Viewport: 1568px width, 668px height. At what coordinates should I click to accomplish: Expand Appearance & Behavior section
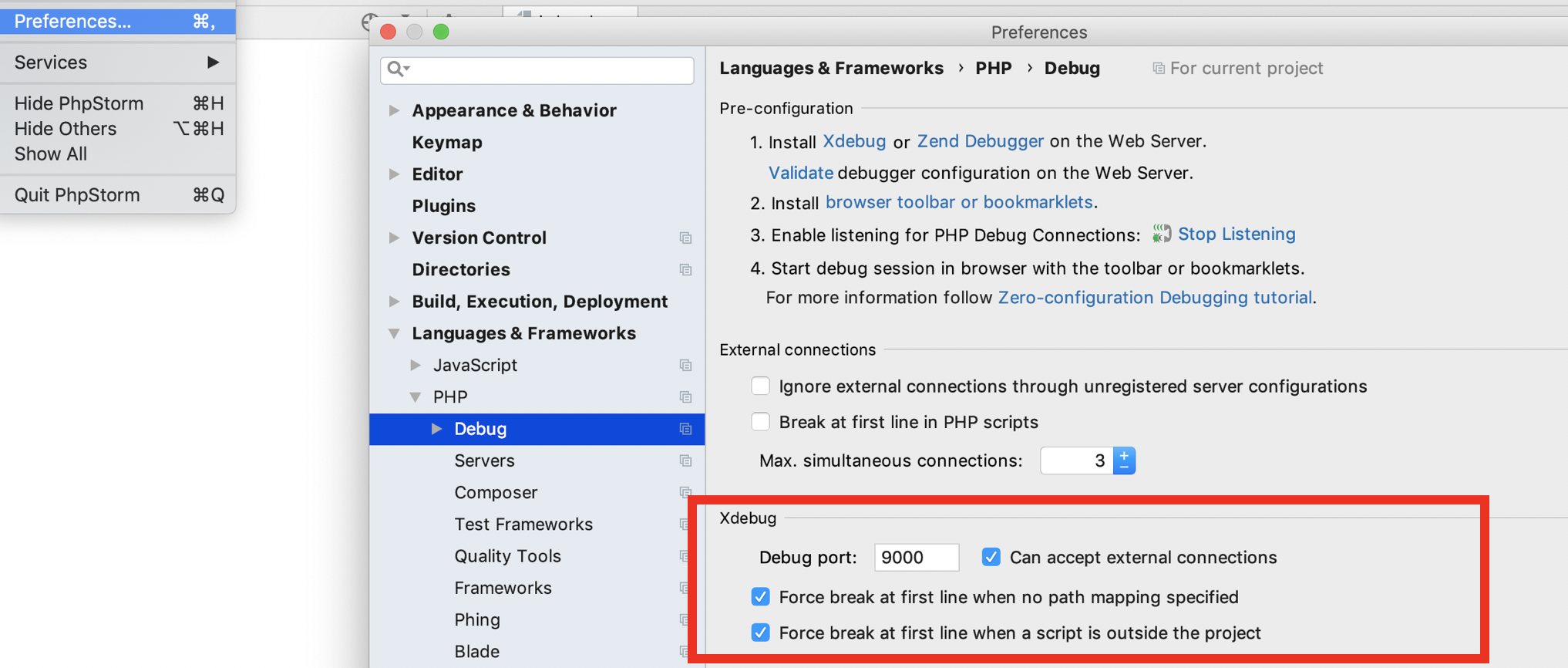[x=394, y=110]
